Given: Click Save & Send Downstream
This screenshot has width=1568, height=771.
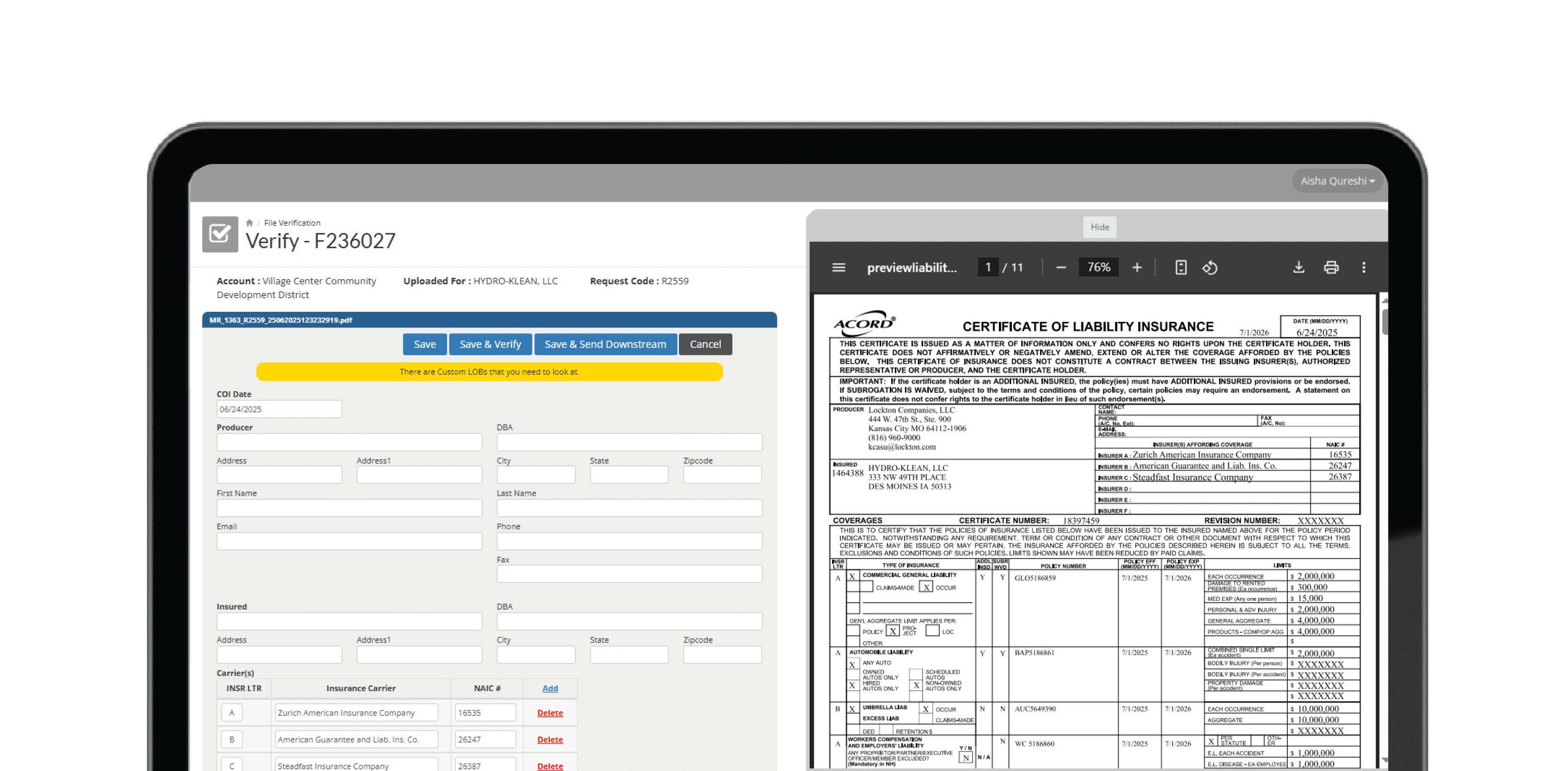Looking at the screenshot, I should click(604, 344).
